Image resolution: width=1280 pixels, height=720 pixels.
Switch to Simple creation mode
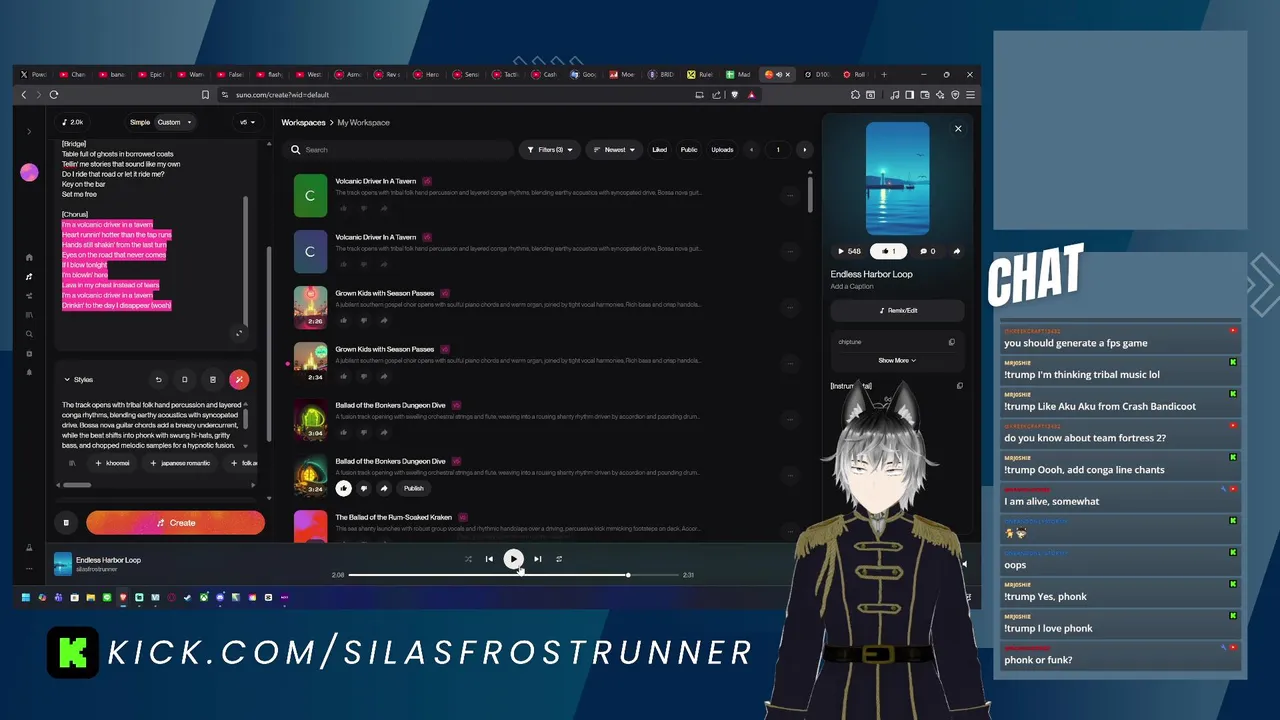(140, 122)
